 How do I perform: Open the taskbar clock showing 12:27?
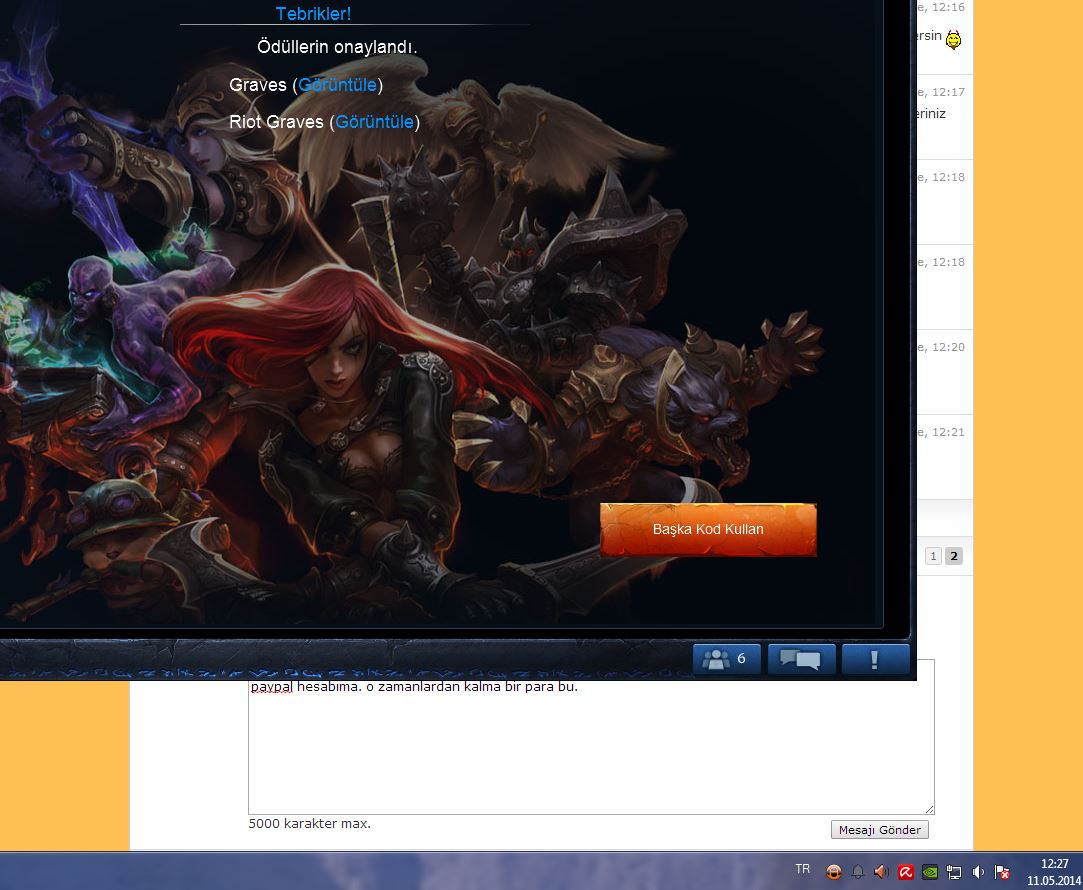(x=1053, y=872)
